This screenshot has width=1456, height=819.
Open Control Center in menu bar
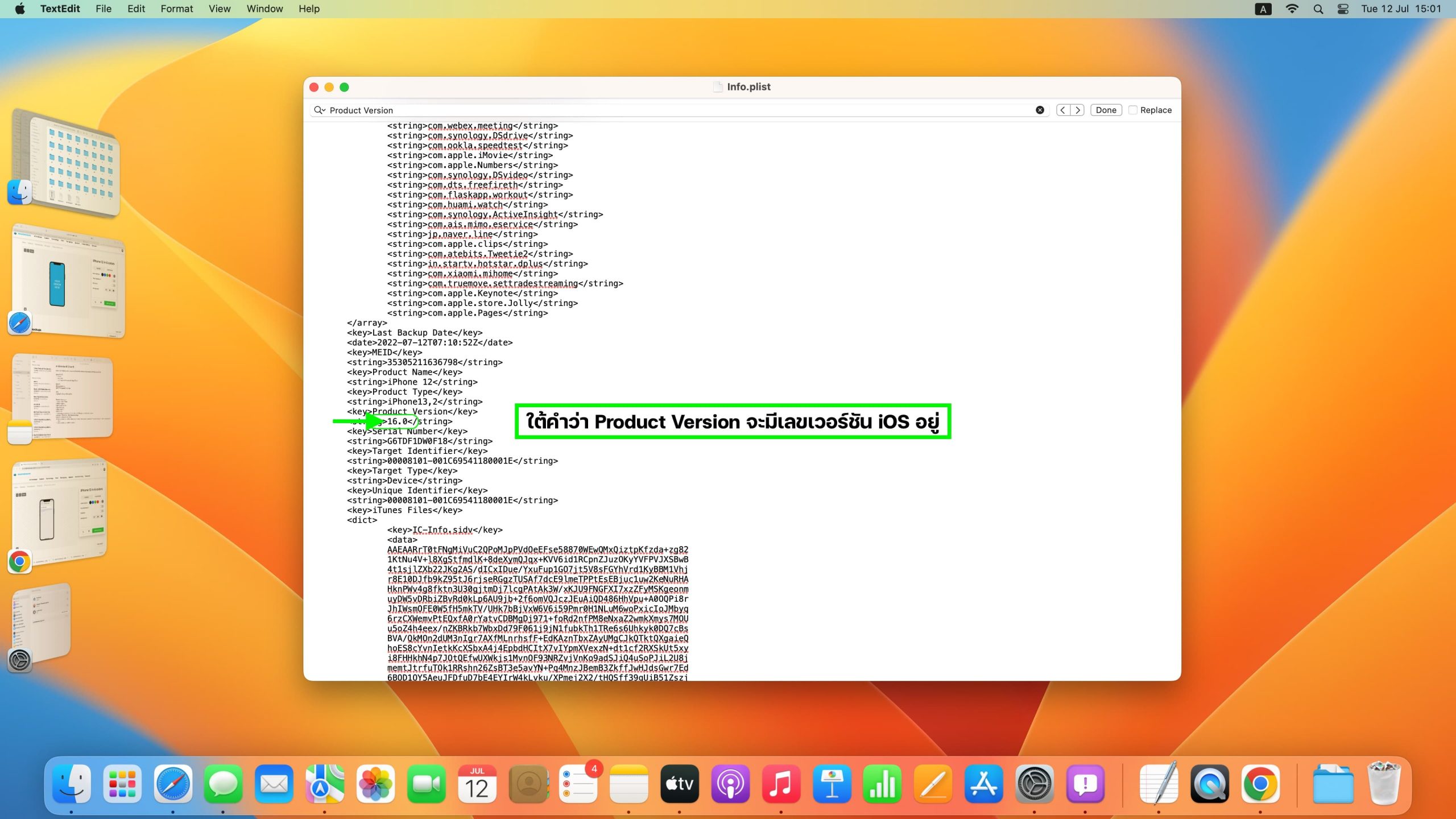(1343, 9)
